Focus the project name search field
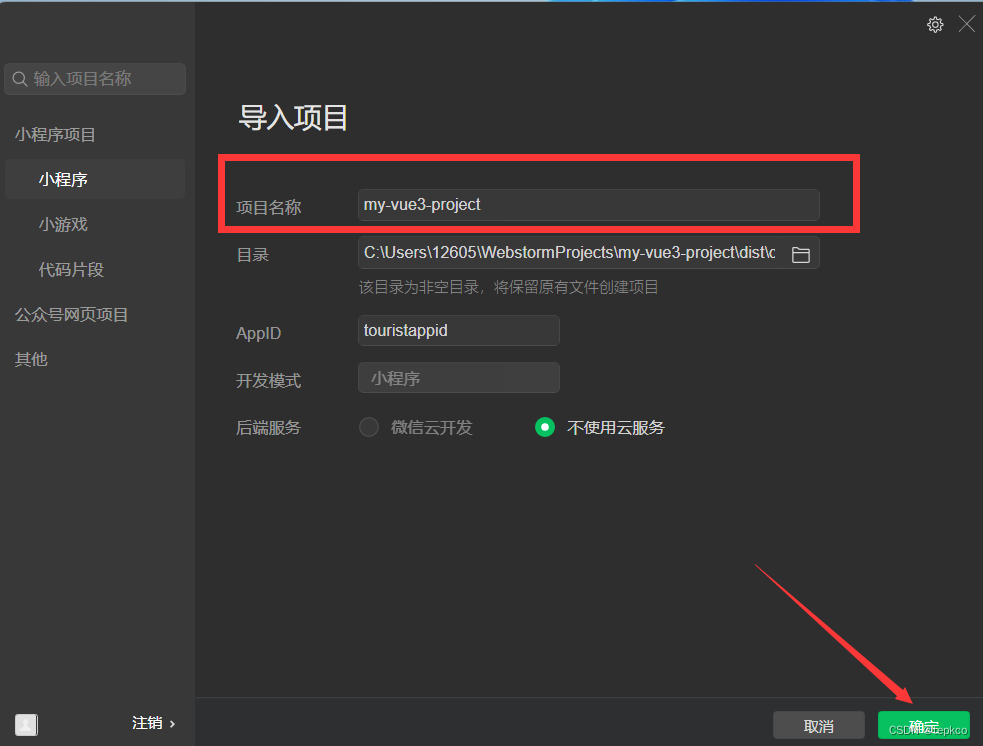This screenshot has height=746, width=983. pyautogui.click(x=95, y=79)
